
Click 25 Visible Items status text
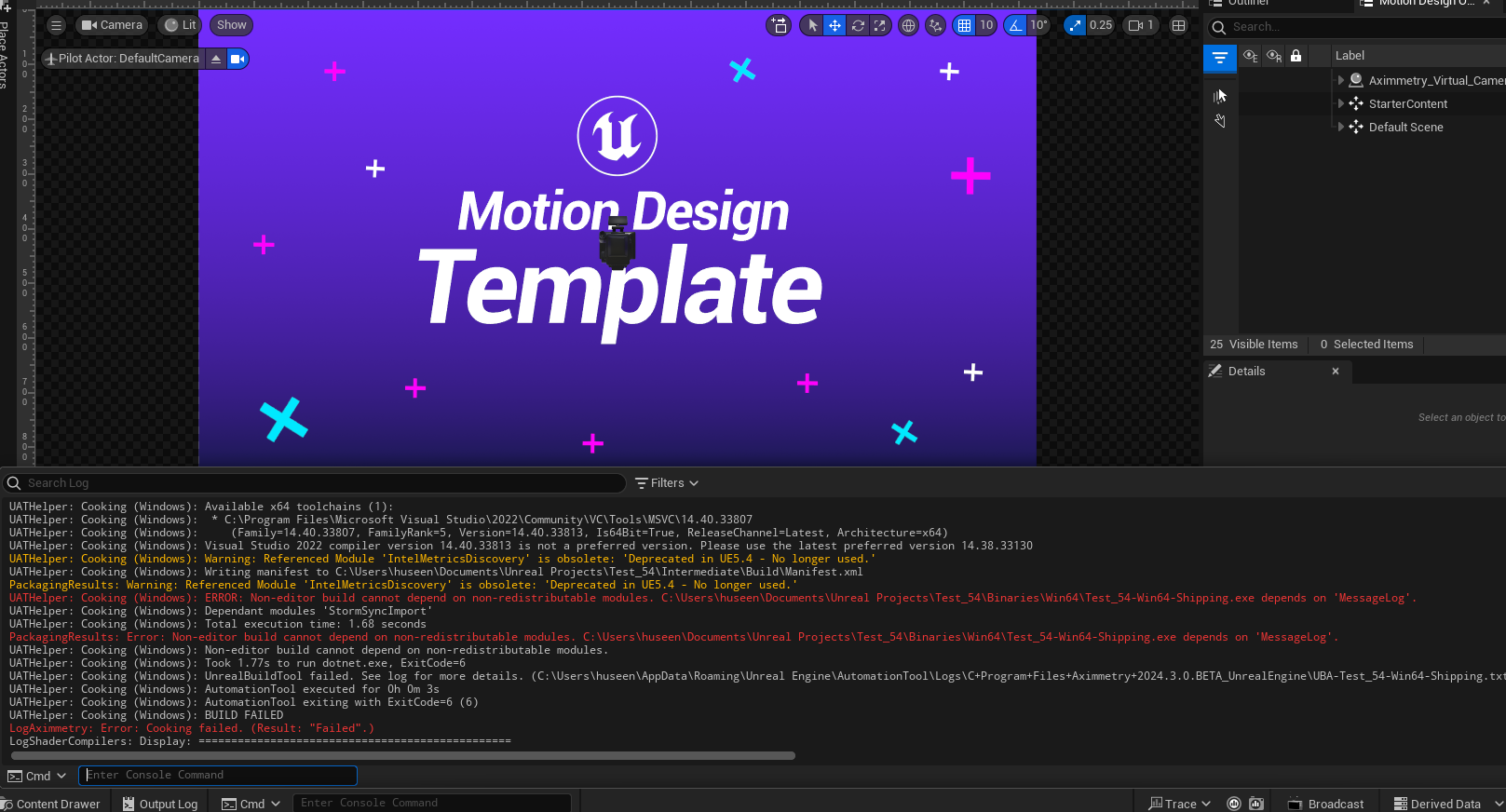[x=1254, y=345]
